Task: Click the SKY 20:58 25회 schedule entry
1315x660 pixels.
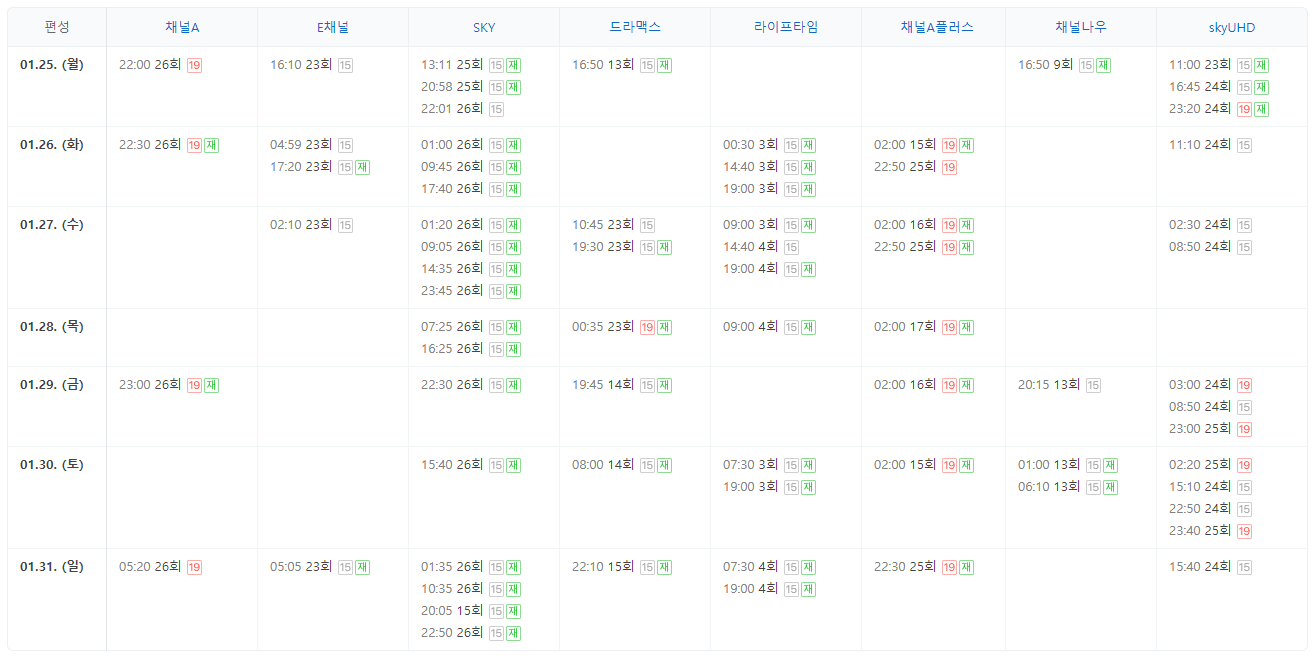Action: click(x=470, y=87)
